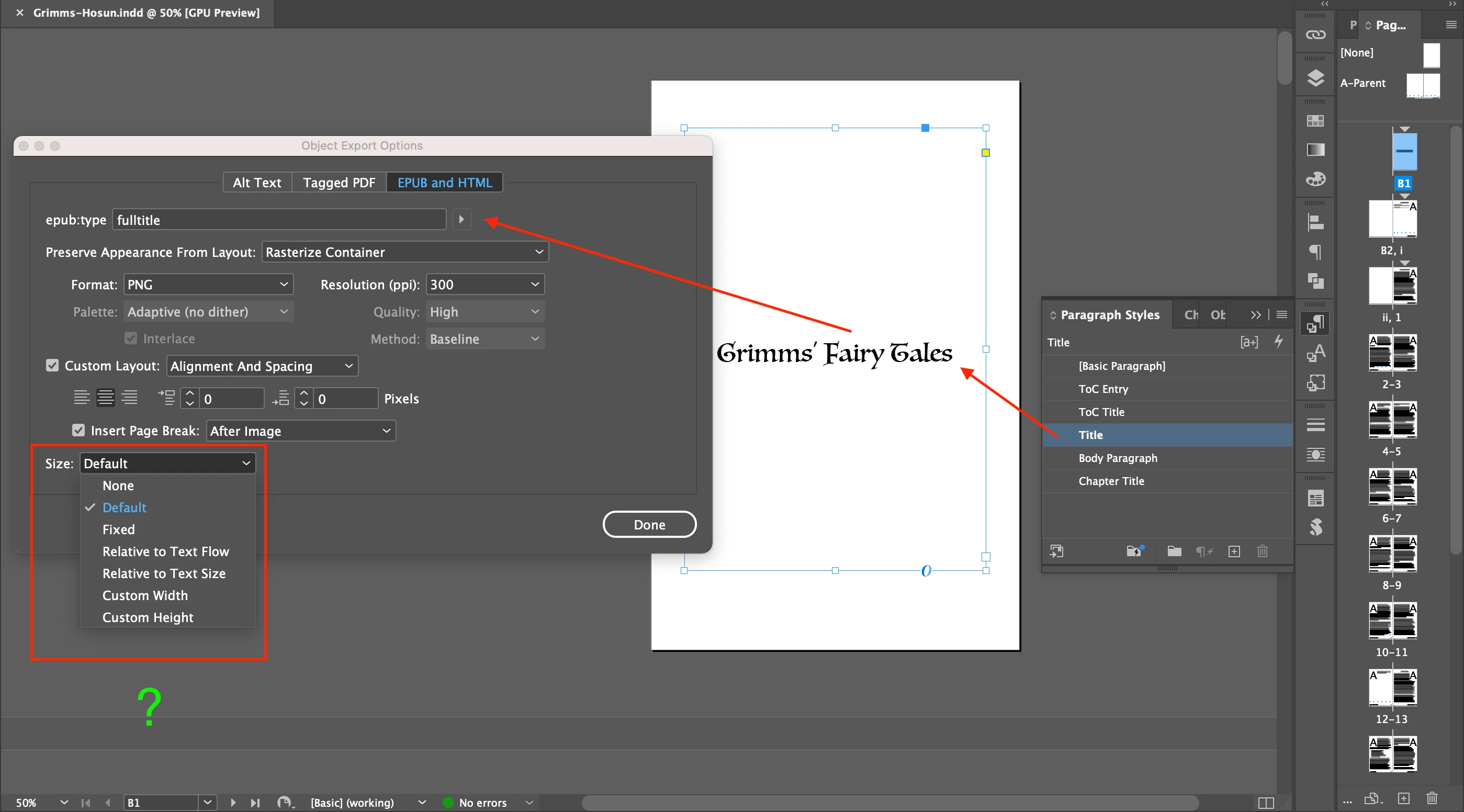Open the Format PNG dropdown
1464x812 pixels.
point(208,284)
